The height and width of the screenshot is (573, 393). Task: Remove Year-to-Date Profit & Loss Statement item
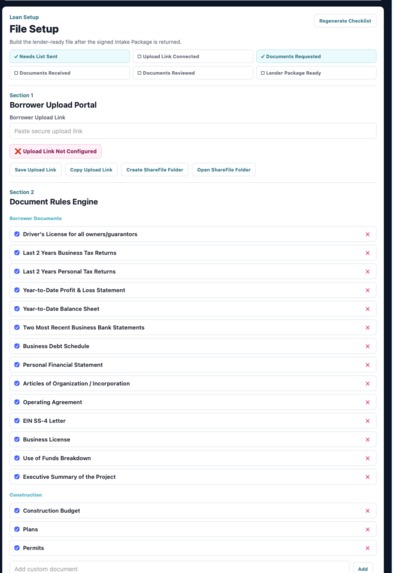pyautogui.click(x=367, y=290)
